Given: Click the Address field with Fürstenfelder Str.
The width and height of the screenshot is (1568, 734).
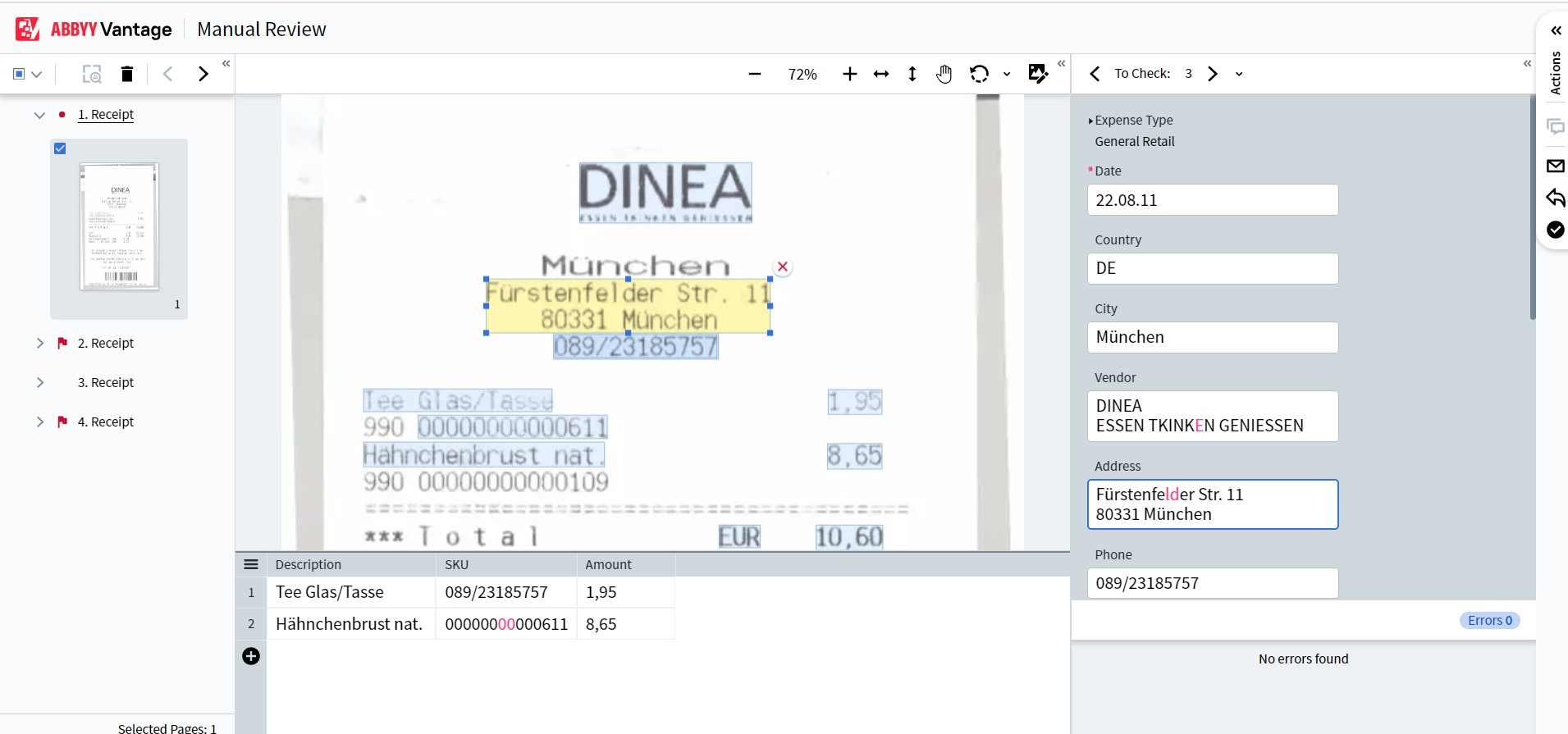Looking at the screenshot, I should coord(1213,504).
